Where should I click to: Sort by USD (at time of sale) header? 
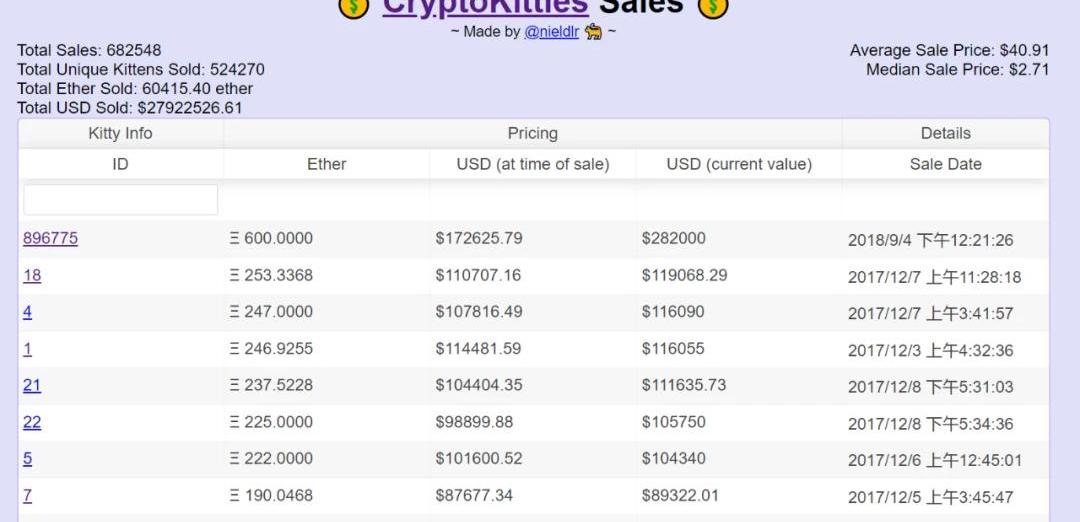tap(532, 164)
